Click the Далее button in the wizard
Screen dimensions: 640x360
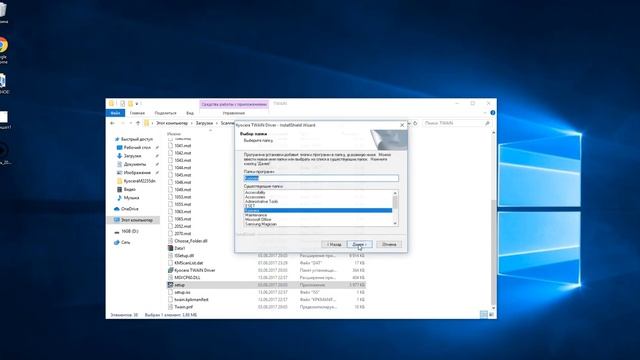(360, 244)
